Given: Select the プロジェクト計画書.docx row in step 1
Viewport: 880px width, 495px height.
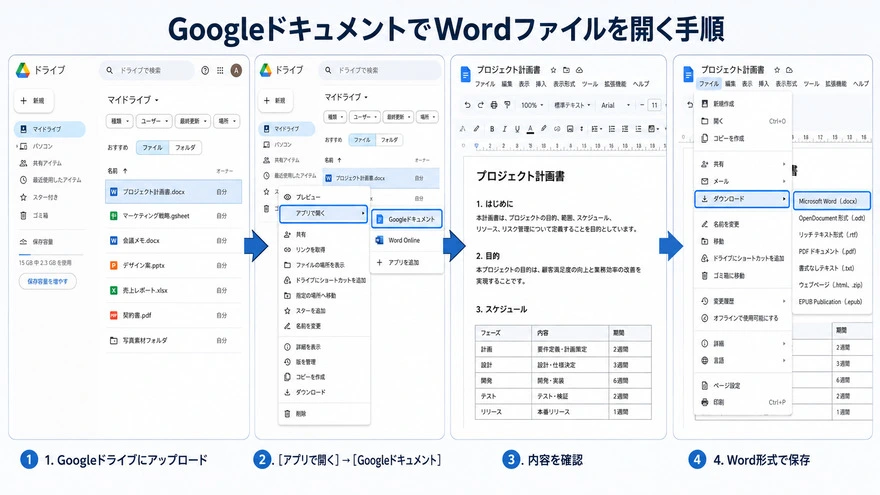Looking at the screenshot, I should pos(173,192).
